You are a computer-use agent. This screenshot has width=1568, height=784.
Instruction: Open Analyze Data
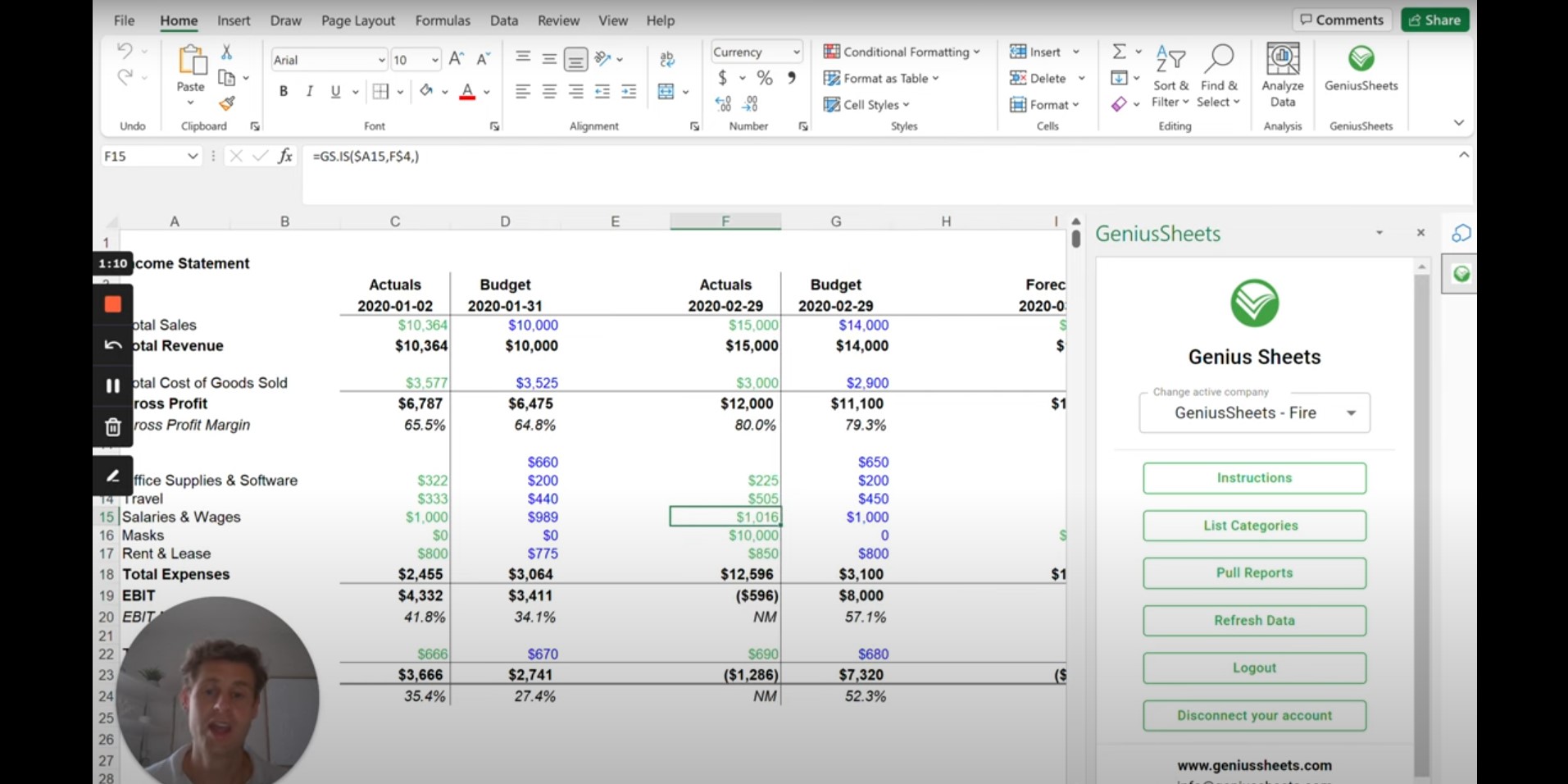point(1283,75)
